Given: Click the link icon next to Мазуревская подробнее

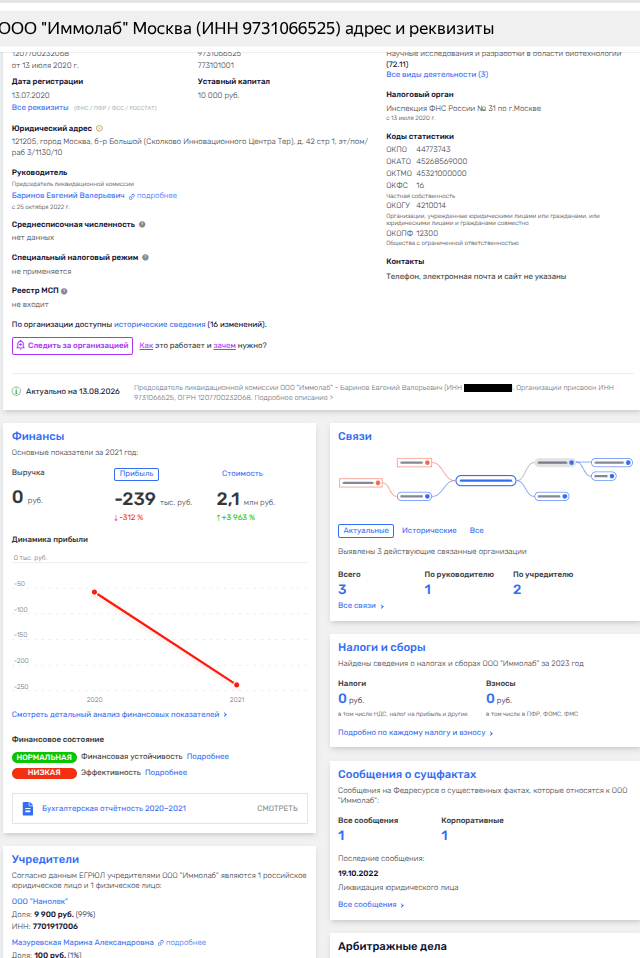Looking at the screenshot, I should pyautogui.click(x=161, y=943).
